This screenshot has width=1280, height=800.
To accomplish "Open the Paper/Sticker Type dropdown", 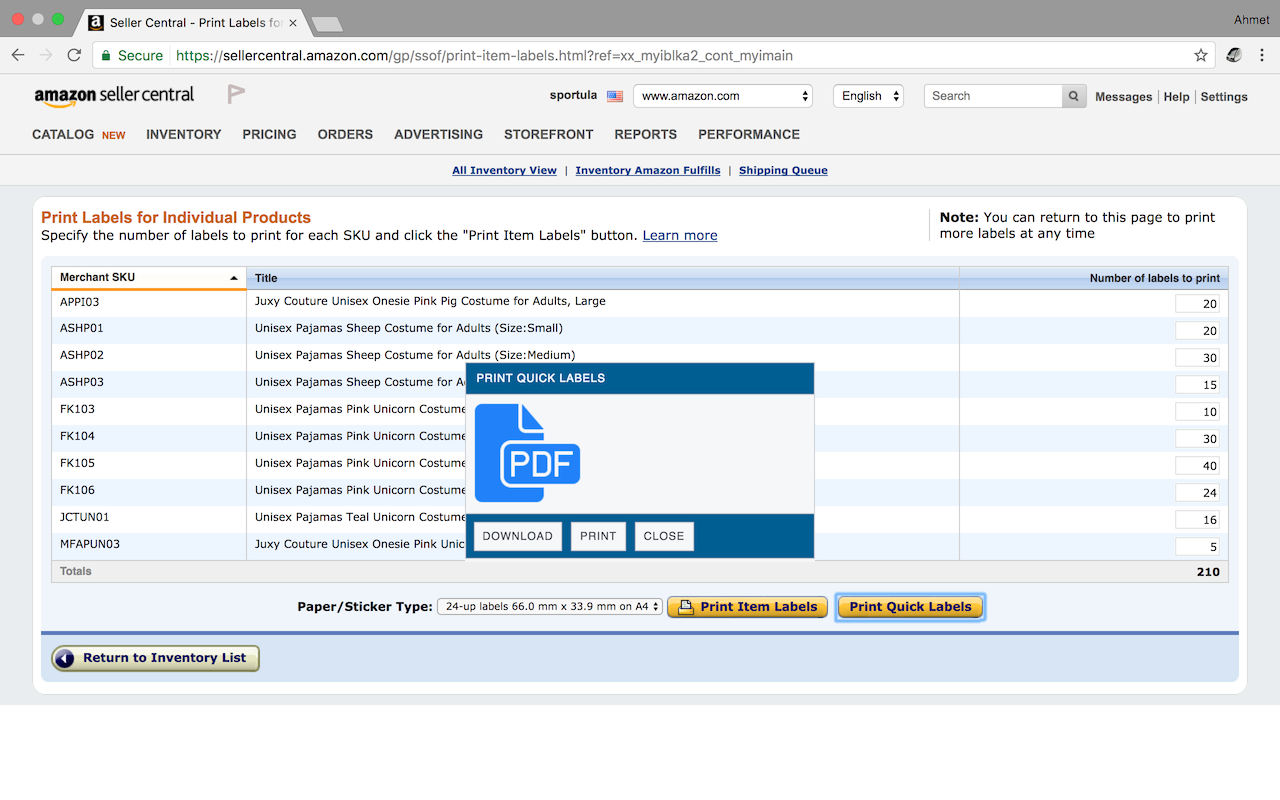I will pyautogui.click(x=550, y=606).
